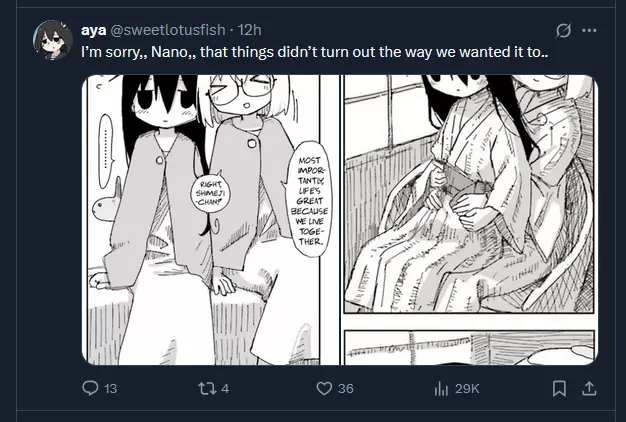
Task: Open aya's profile avatar
Action: (x=53, y=40)
